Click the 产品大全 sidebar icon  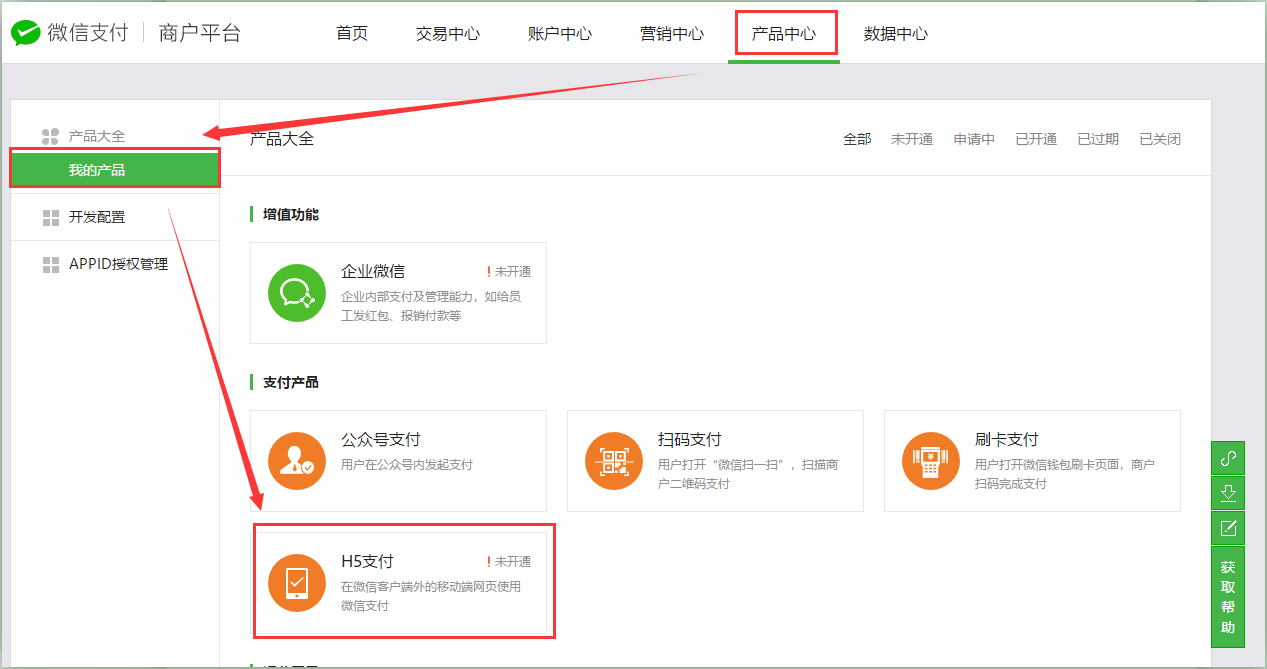(x=50, y=136)
